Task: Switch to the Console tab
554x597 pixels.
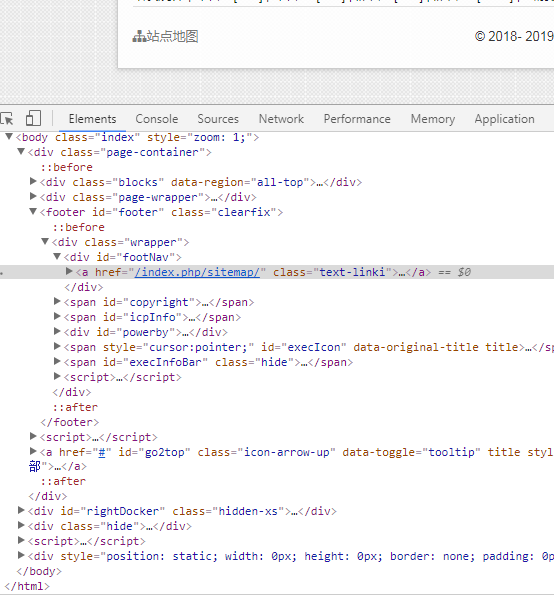Action: tap(156, 119)
